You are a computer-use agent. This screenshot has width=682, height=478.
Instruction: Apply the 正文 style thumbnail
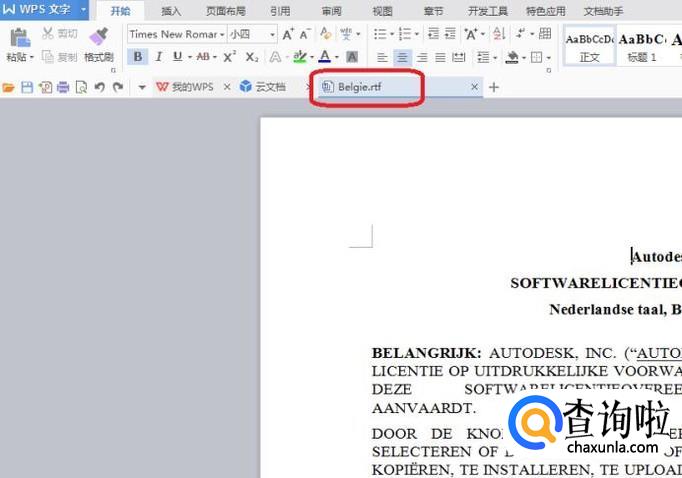click(x=589, y=47)
